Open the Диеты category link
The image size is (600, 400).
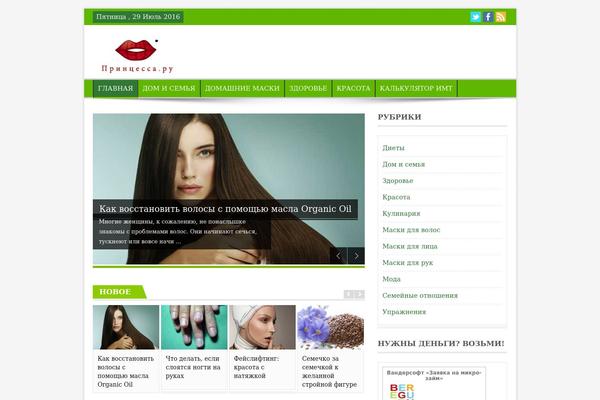click(393, 148)
